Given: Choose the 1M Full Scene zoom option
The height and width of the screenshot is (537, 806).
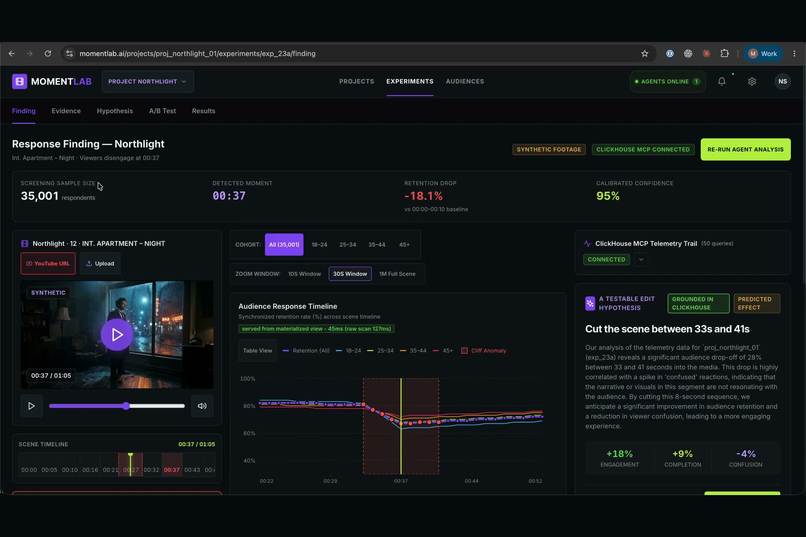Looking at the screenshot, I should (x=397, y=274).
